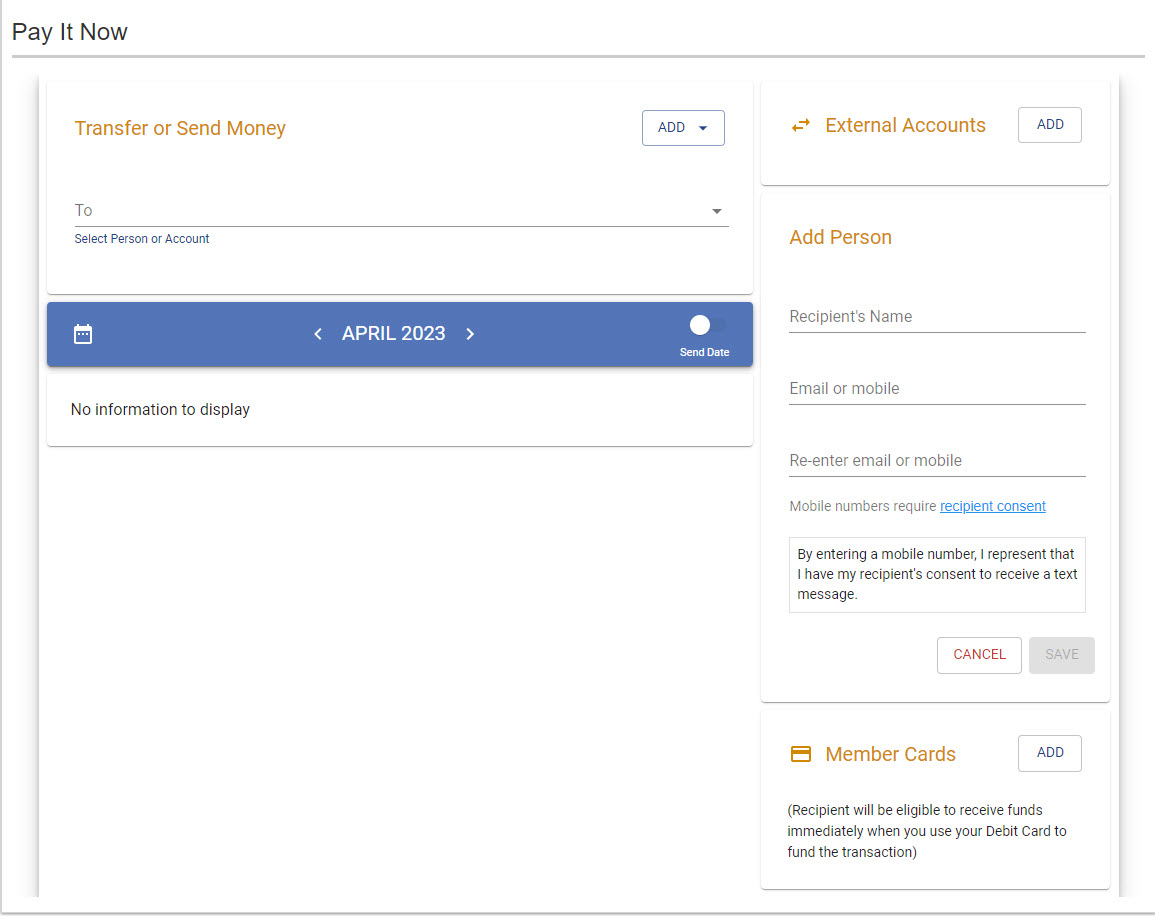1155x916 pixels.
Task: Expand the Select Person or Account picker
Action: point(142,238)
